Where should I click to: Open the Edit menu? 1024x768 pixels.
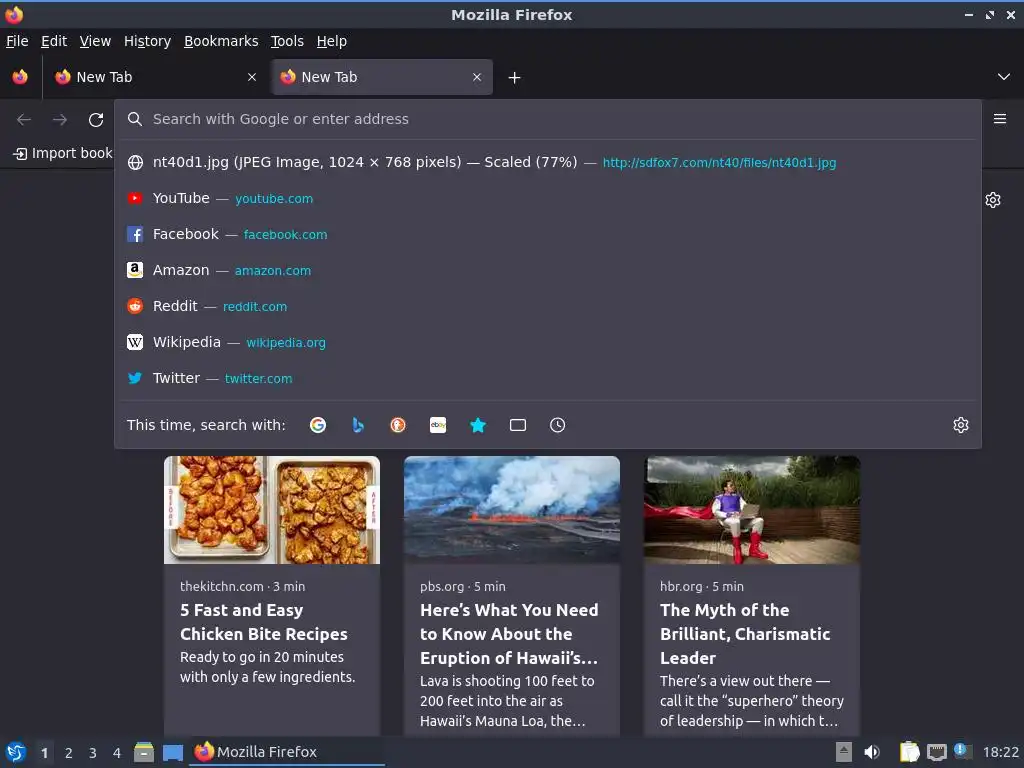point(54,41)
